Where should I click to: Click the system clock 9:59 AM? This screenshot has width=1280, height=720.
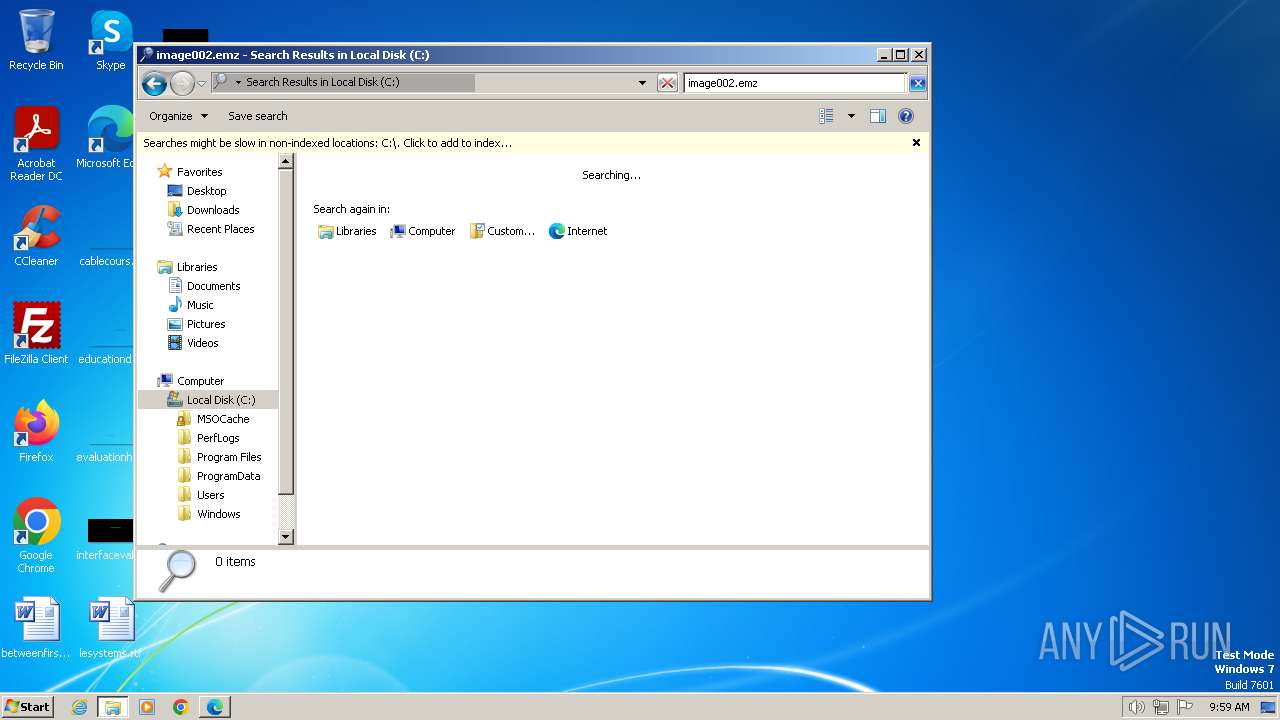(x=1229, y=707)
